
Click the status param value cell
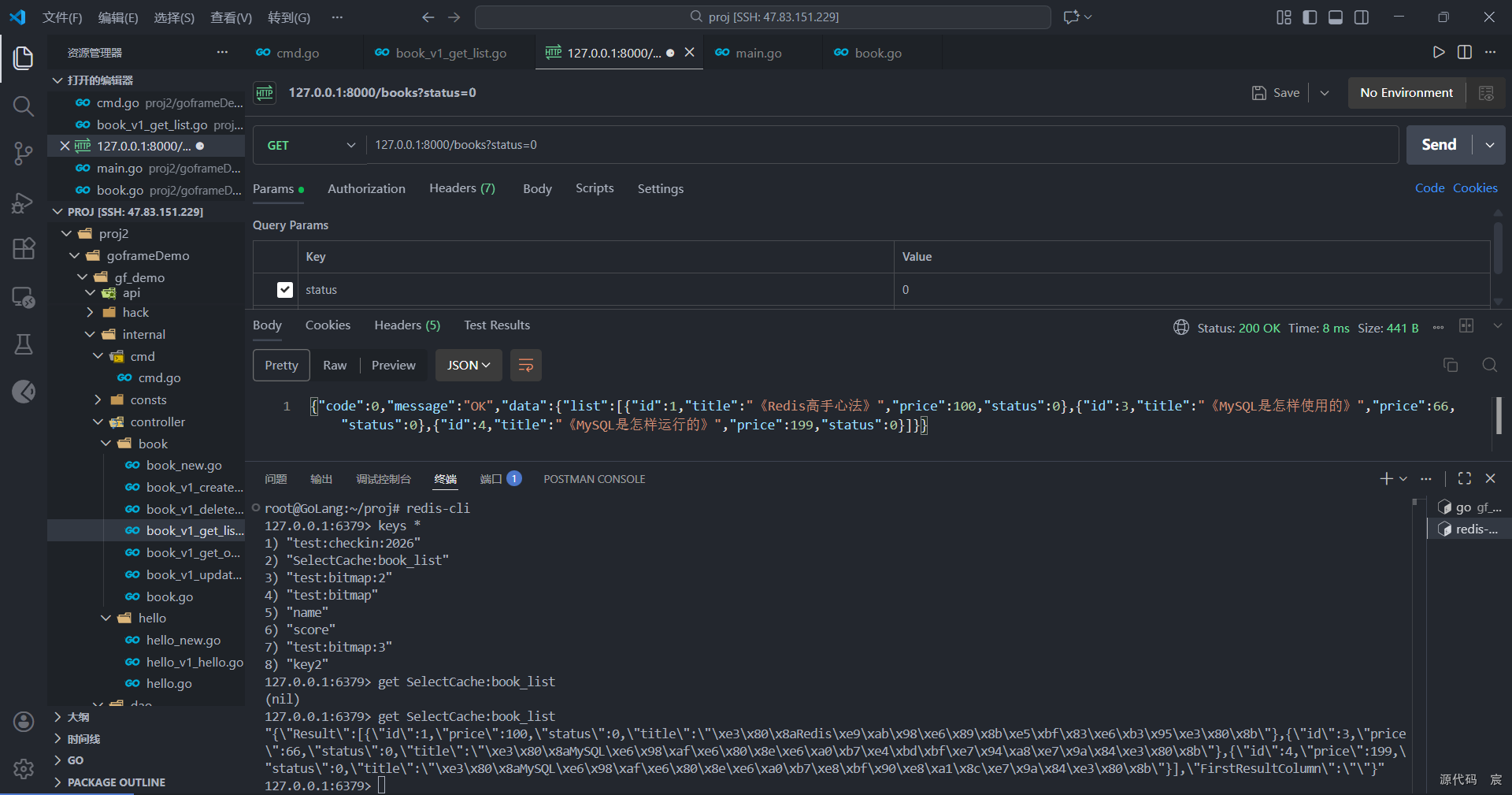click(x=1191, y=290)
